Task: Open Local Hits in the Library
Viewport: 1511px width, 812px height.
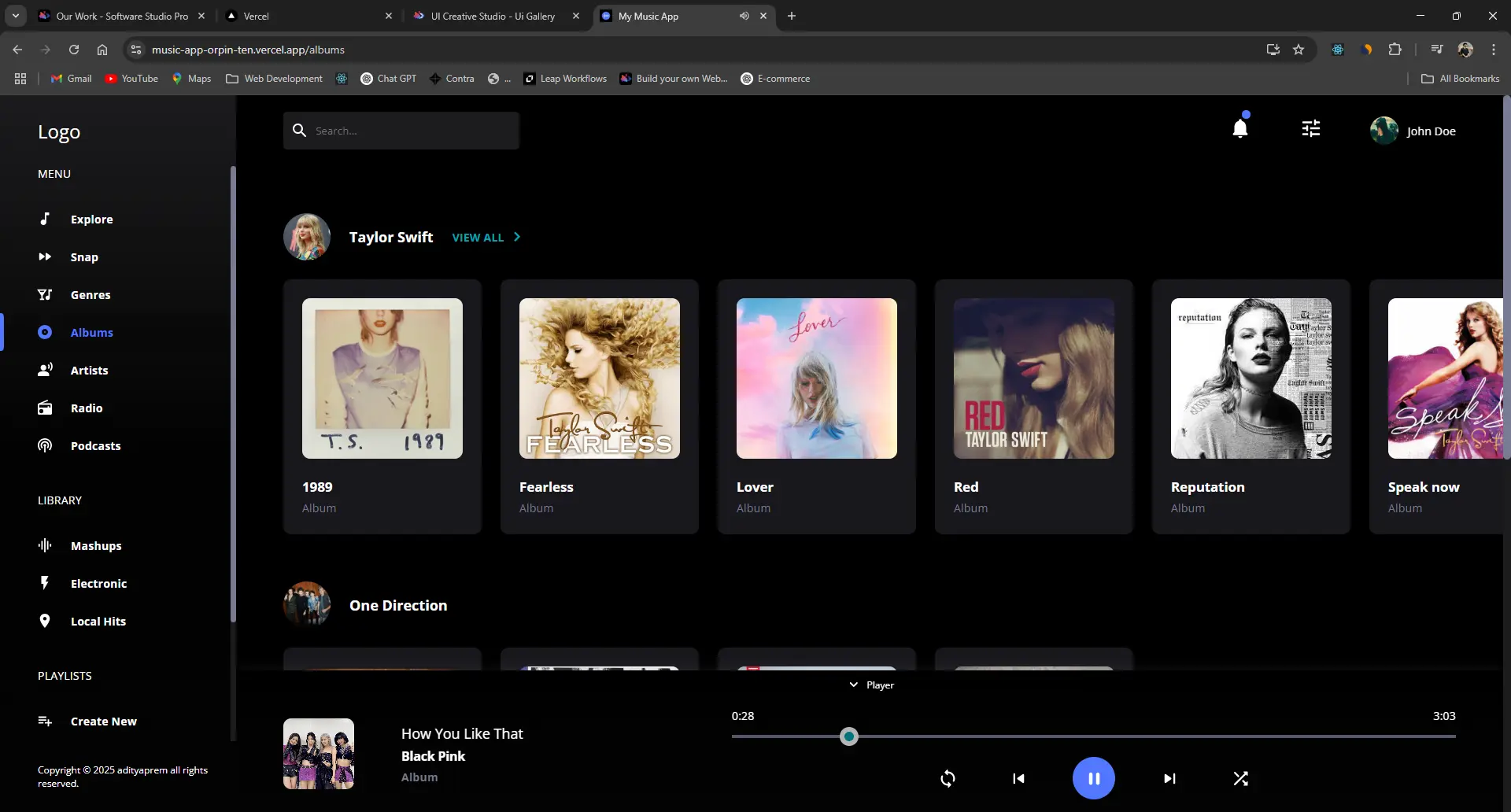Action: click(x=98, y=621)
